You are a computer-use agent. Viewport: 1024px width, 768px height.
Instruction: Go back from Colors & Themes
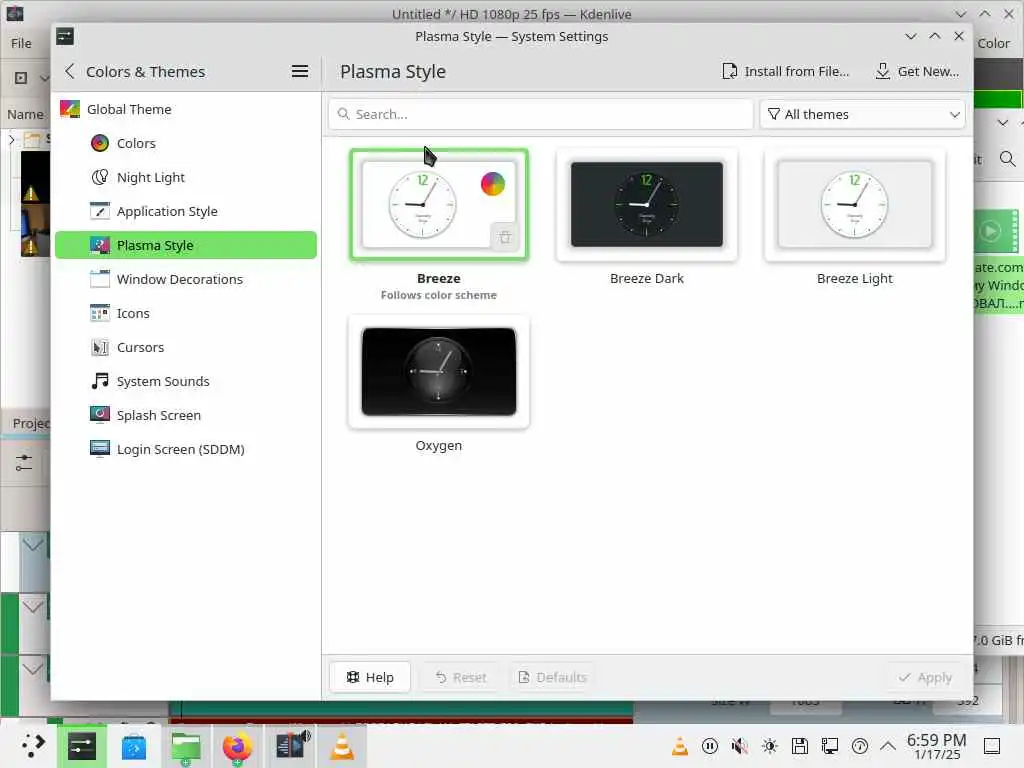[70, 71]
